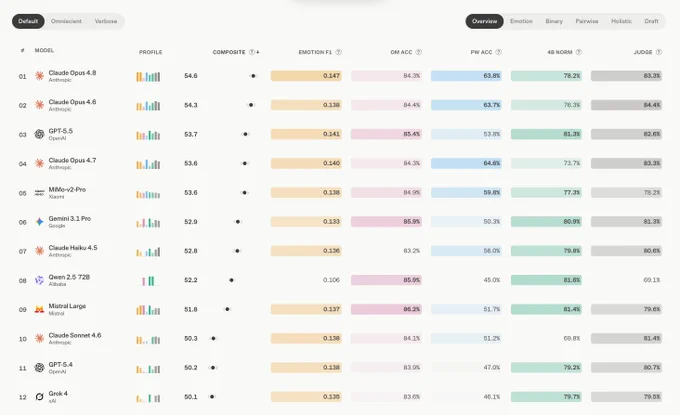Viewport: 680px width, 415px height.
Task: Sort by the Composite column arrow
Action: pos(258,52)
